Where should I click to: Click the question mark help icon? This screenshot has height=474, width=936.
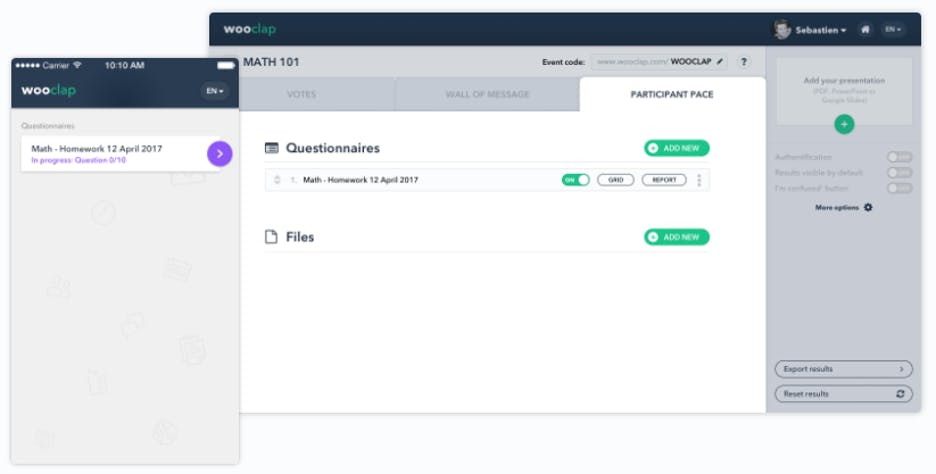click(743, 61)
